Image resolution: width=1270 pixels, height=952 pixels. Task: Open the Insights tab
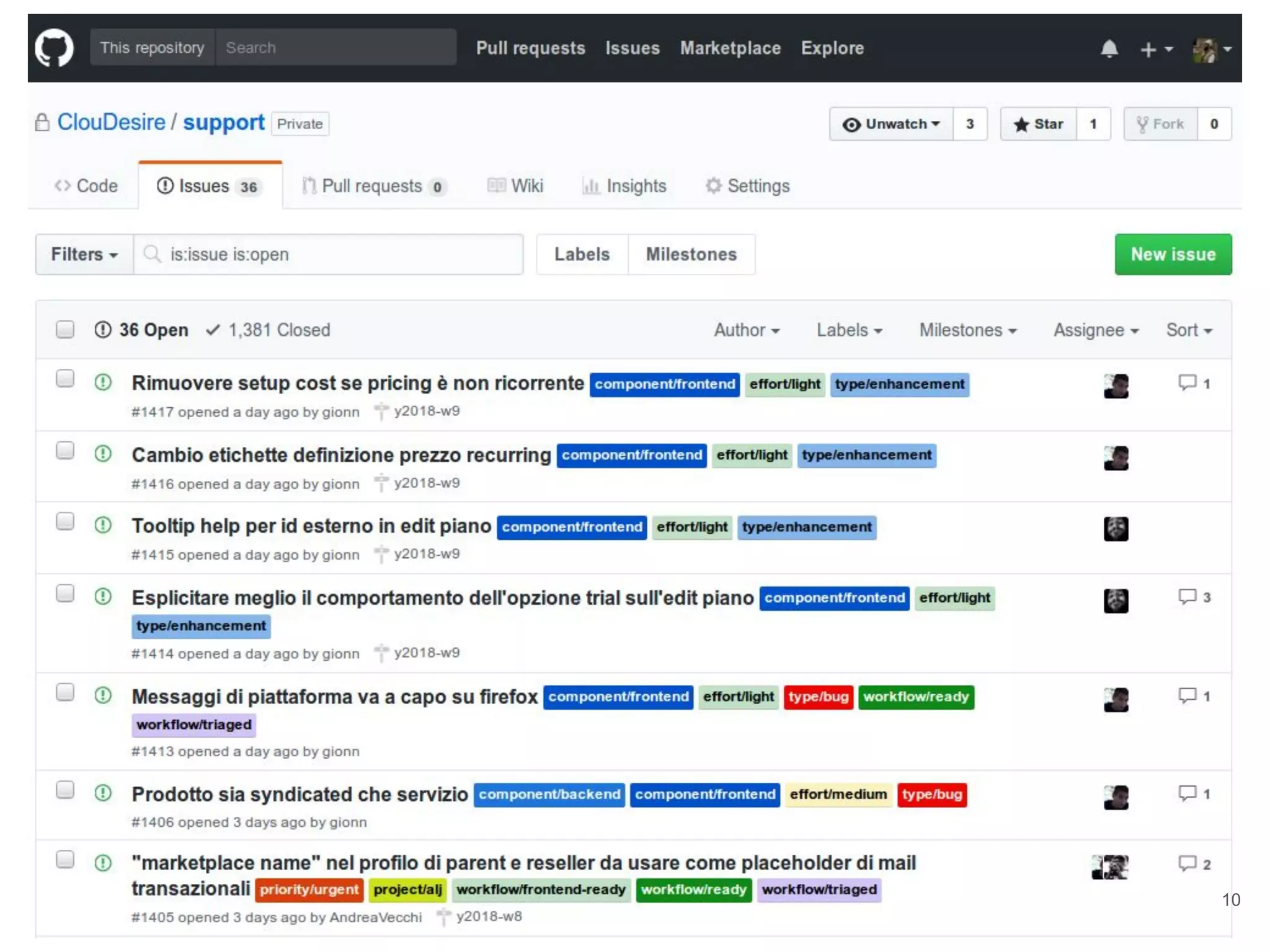pos(624,186)
